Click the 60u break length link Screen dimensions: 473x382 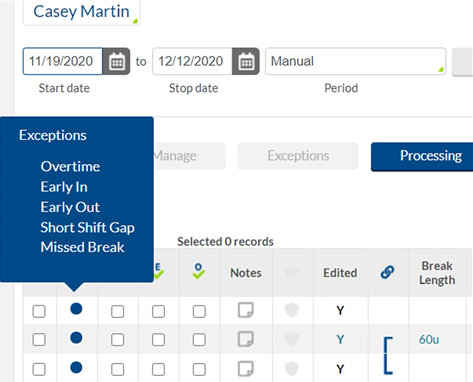(429, 340)
